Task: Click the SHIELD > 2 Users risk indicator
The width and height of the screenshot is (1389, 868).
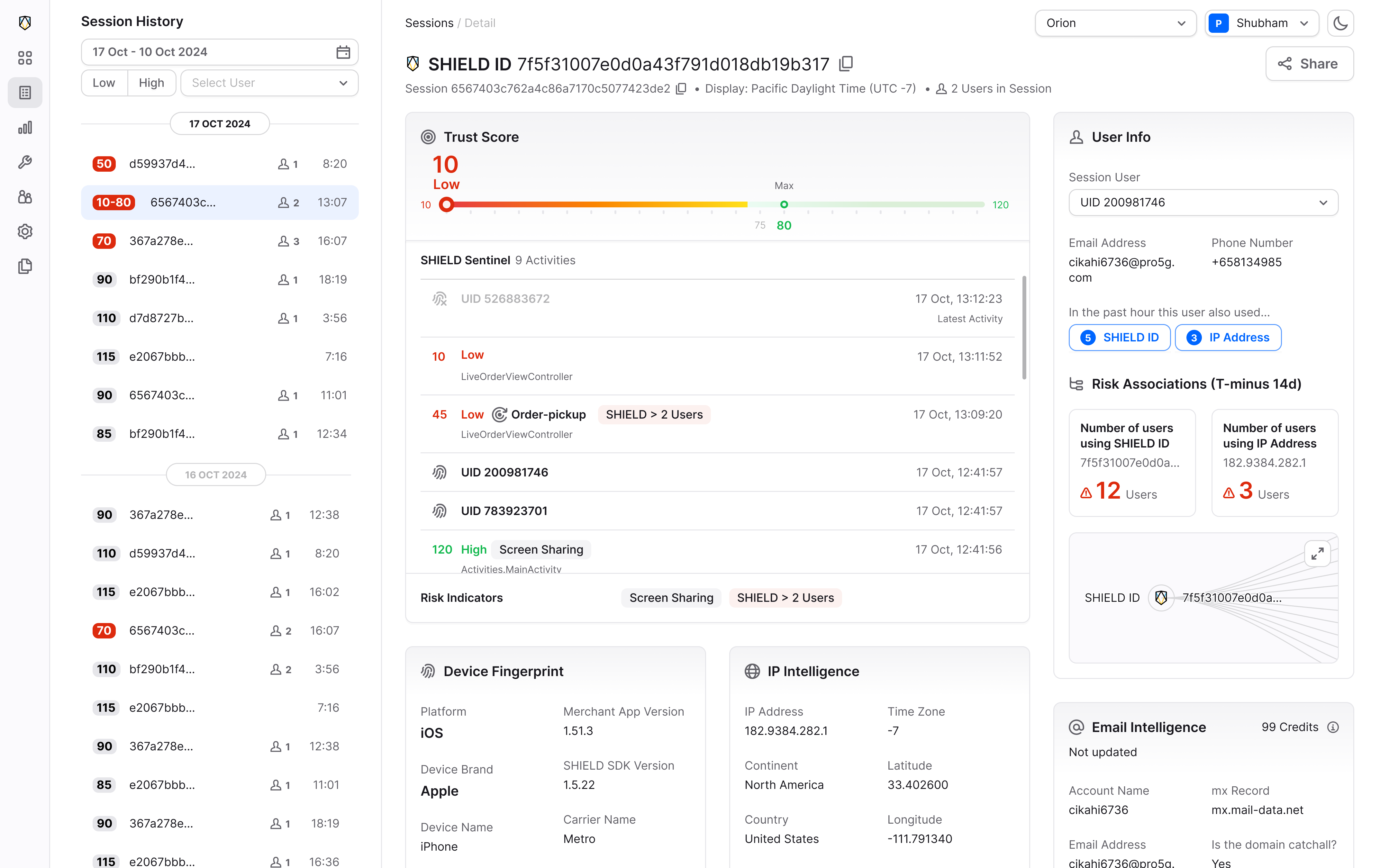Action: 785,598
